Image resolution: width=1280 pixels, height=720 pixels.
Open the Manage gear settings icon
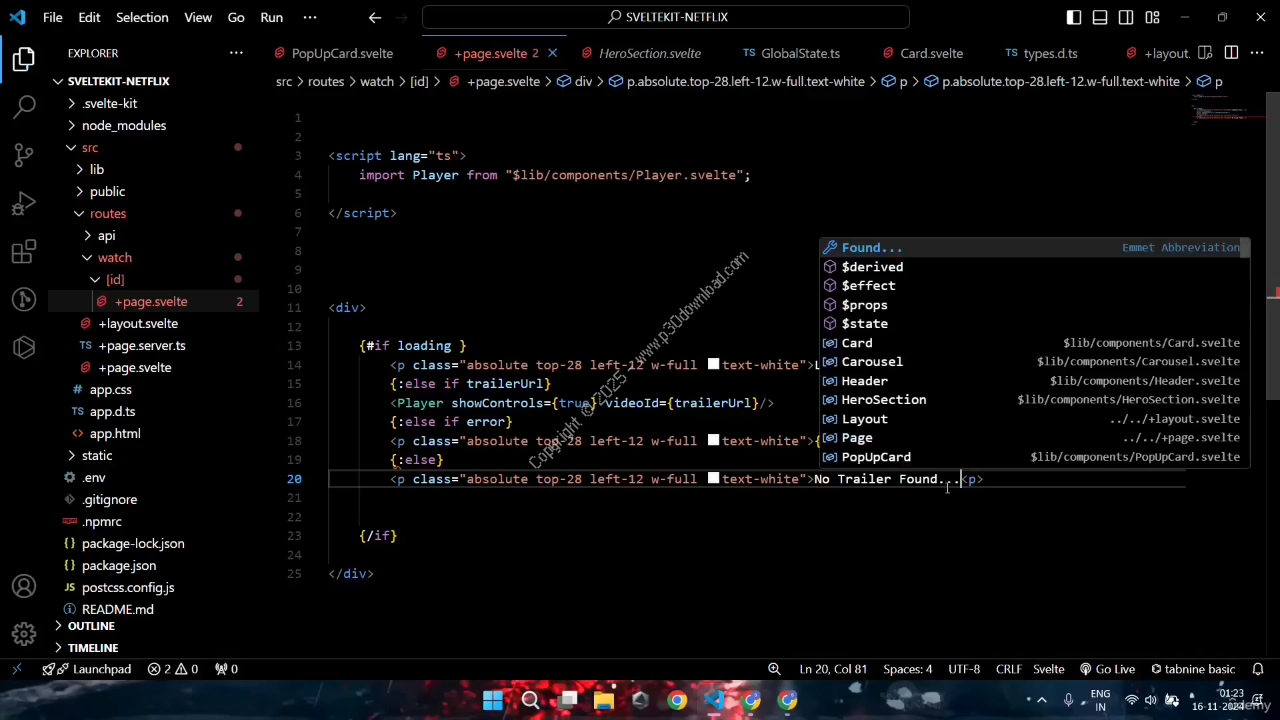tap(24, 634)
